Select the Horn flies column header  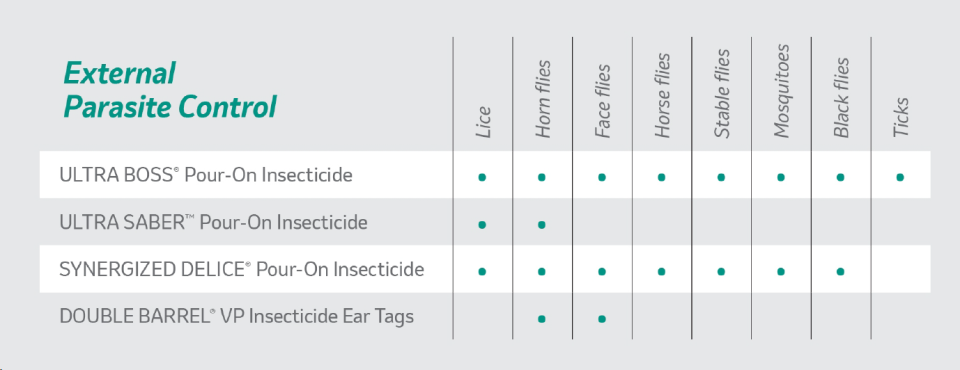click(x=543, y=99)
